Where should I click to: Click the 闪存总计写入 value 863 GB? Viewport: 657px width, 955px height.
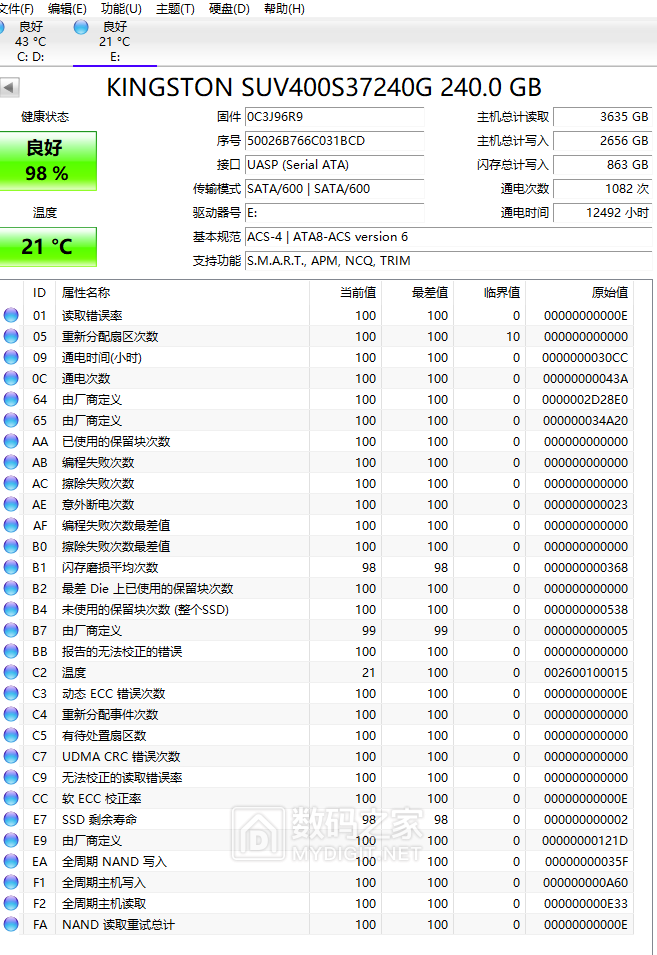(602, 165)
